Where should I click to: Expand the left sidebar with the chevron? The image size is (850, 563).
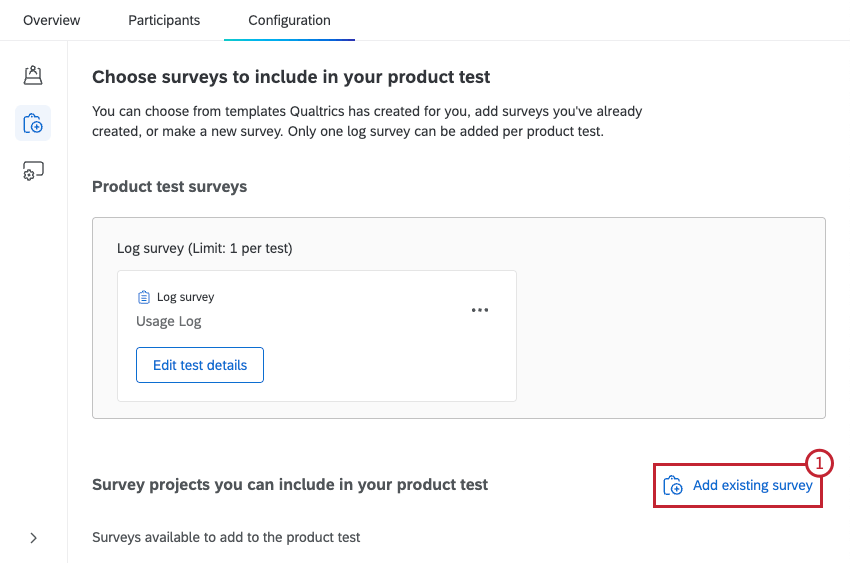tap(33, 538)
